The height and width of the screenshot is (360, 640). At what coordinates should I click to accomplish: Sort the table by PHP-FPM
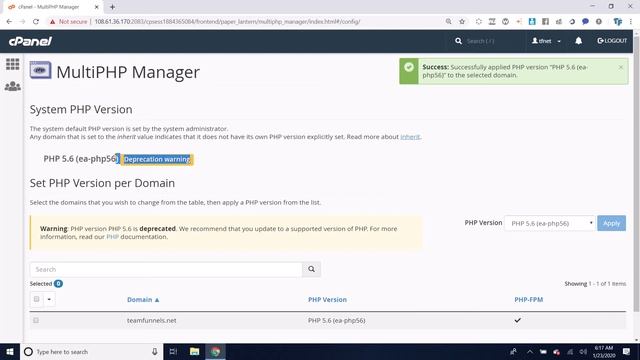528,300
